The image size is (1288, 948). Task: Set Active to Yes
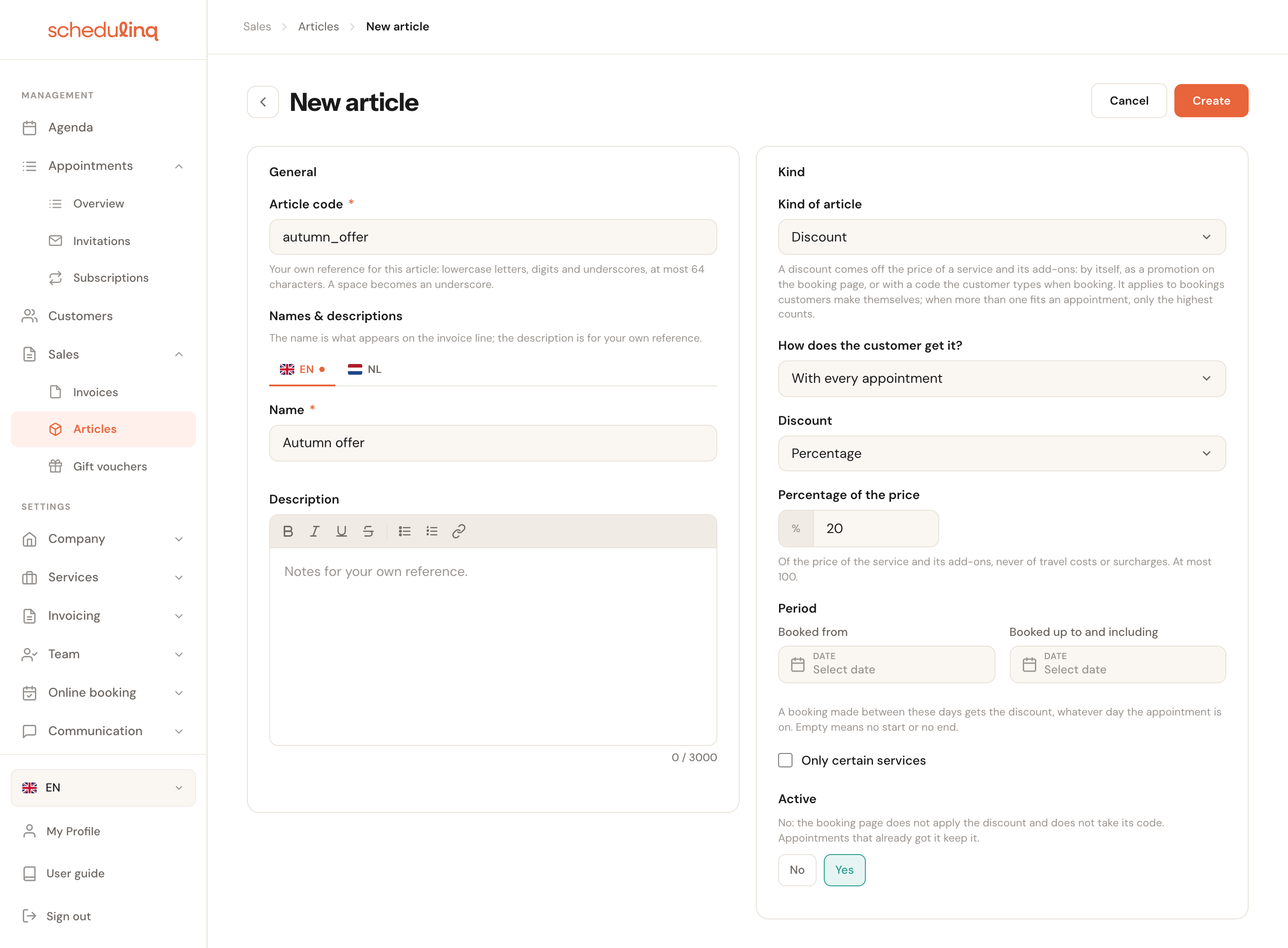[x=844, y=870]
